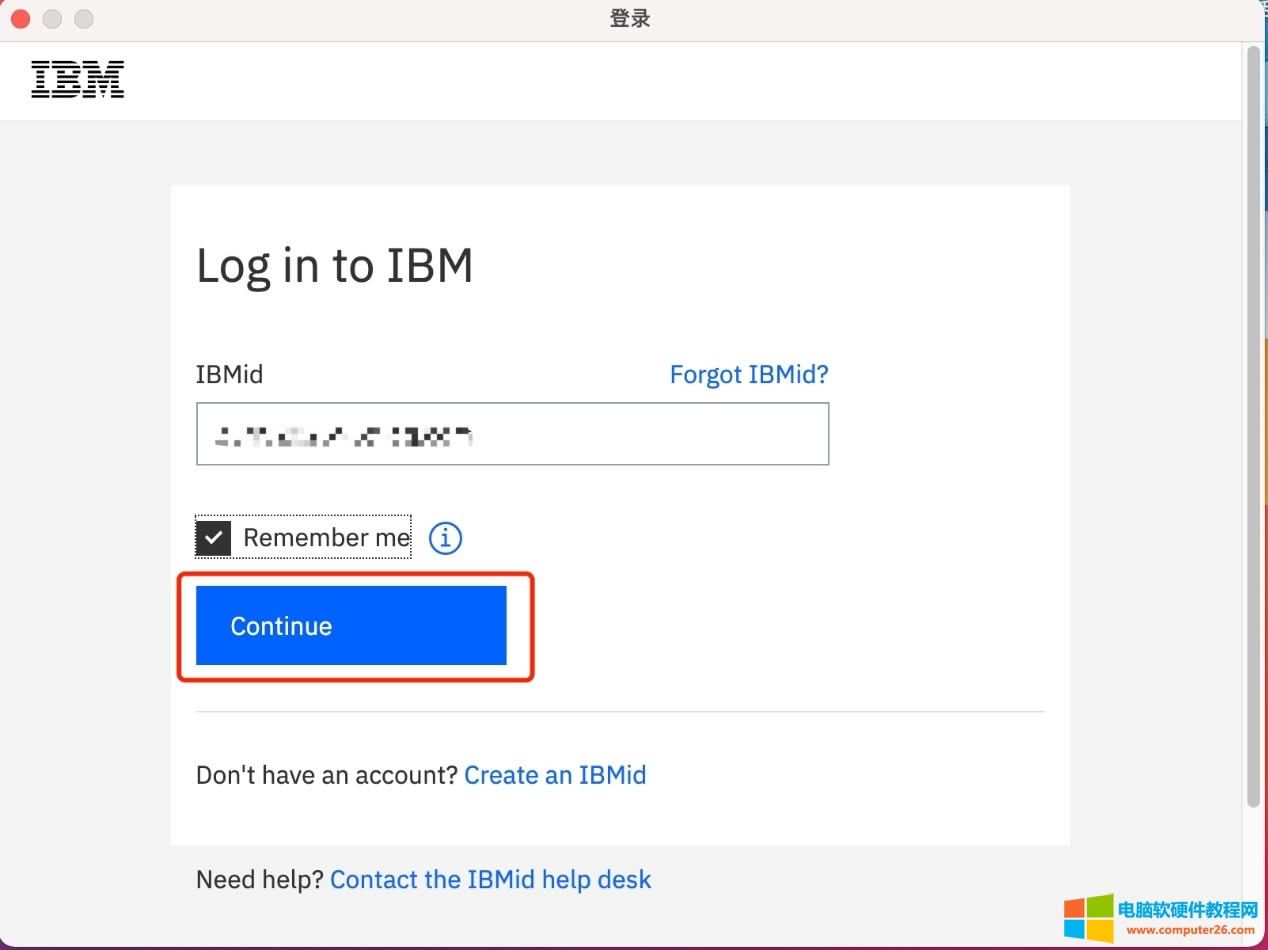Click the Windows logo watermark icon
This screenshot has height=950, width=1268.
click(1087, 918)
